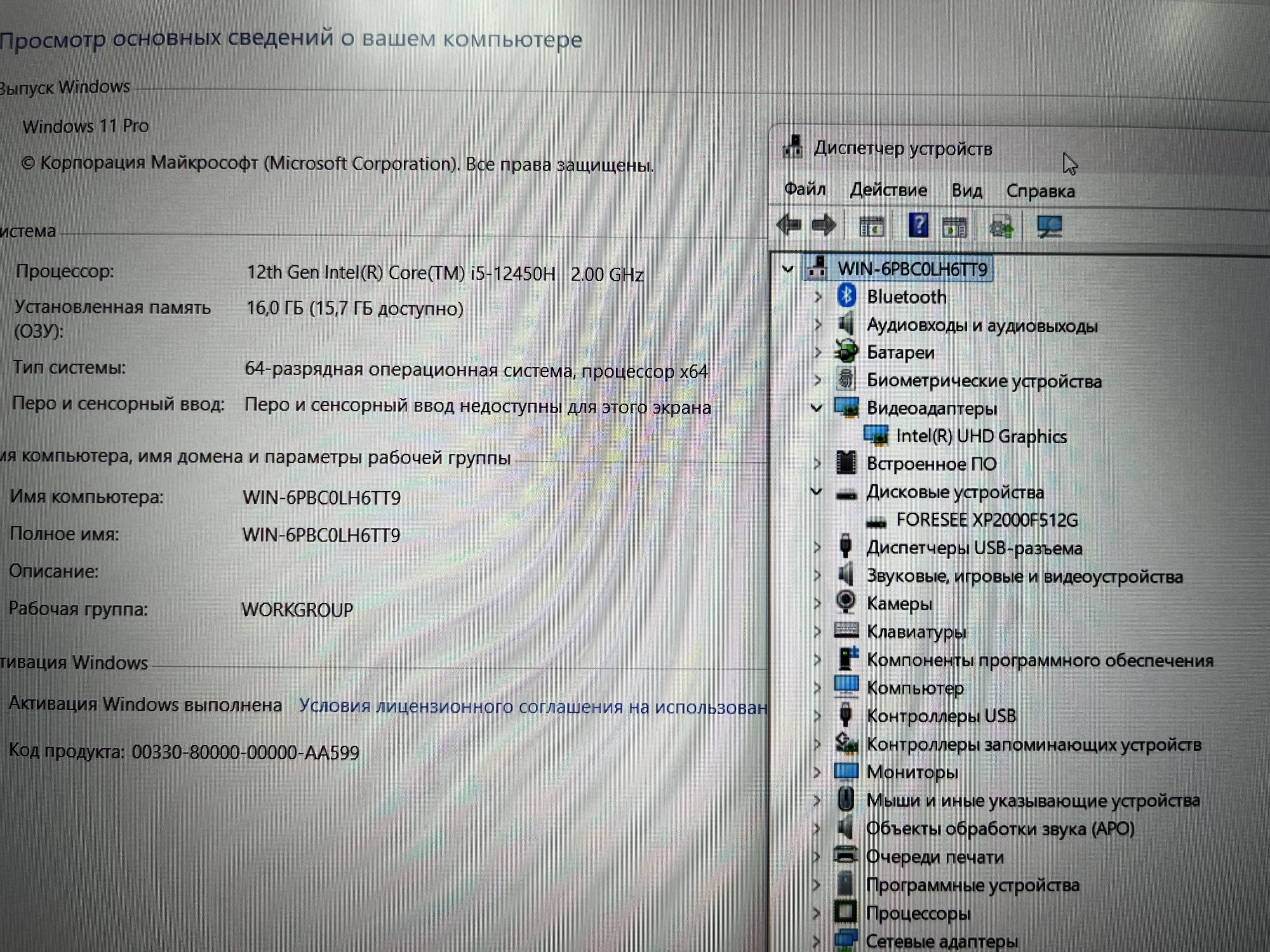The width and height of the screenshot is (1270, 952).
Task: Collapse the Видеоадаптеры category
Action: [817, 408]
